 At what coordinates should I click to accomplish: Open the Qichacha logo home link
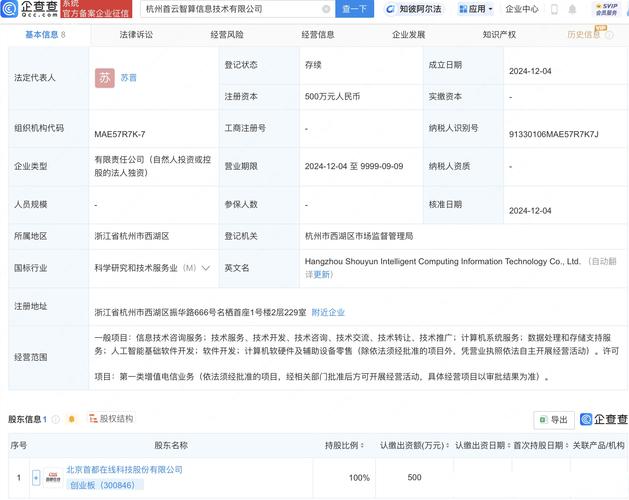coord(29,8)
